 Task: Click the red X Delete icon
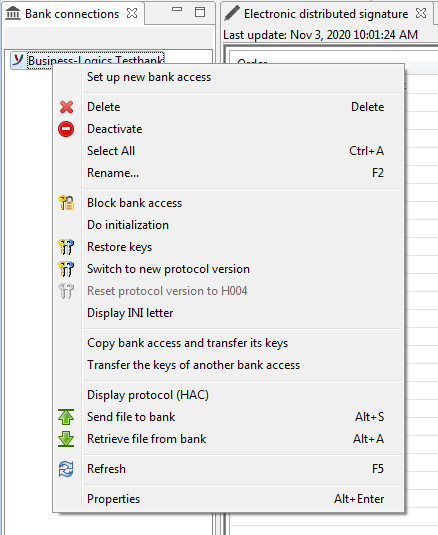pyautogui.click(x=66, y=107)
